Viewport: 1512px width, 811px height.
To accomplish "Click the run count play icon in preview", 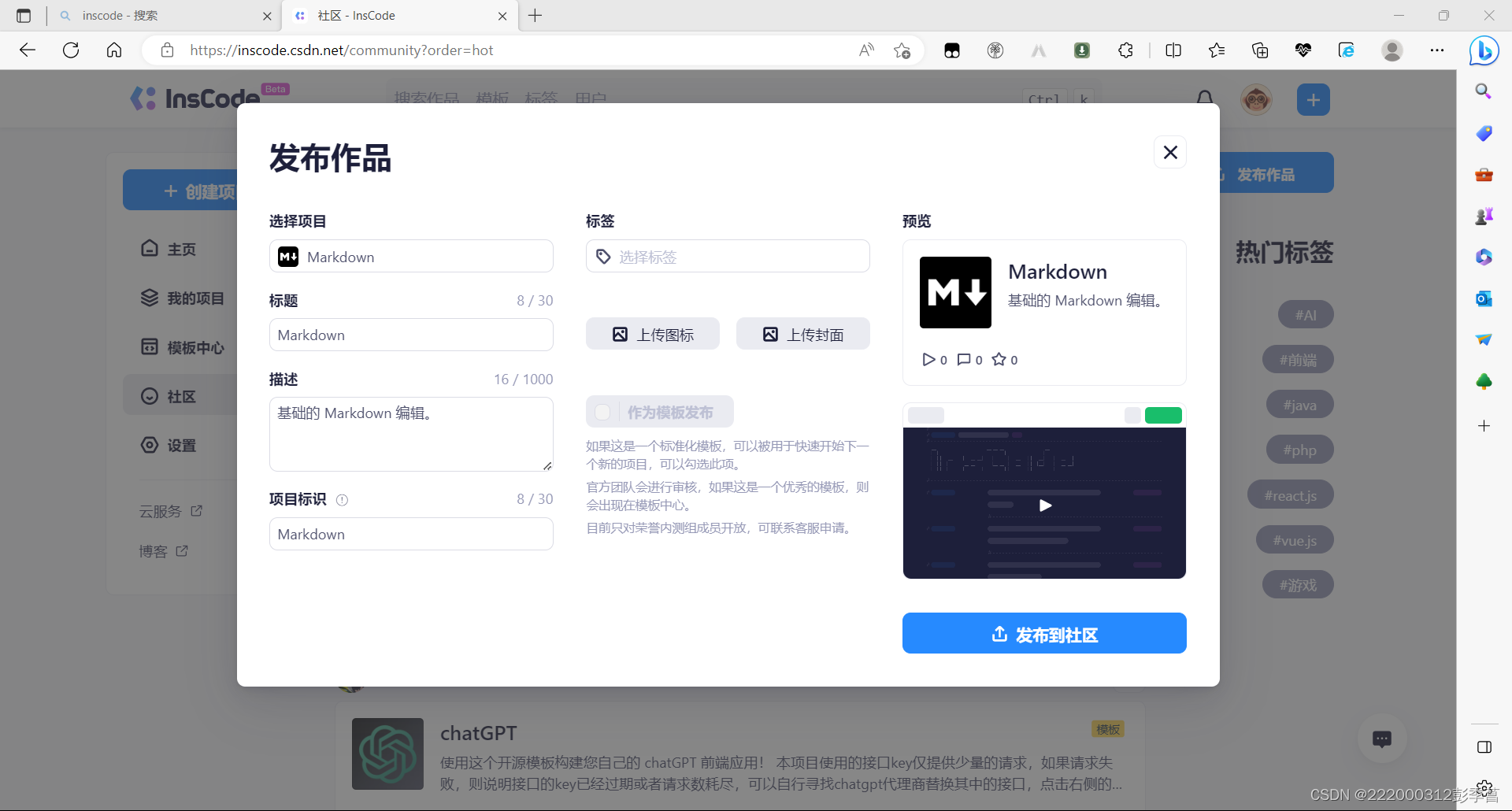I will pos(928,359).
